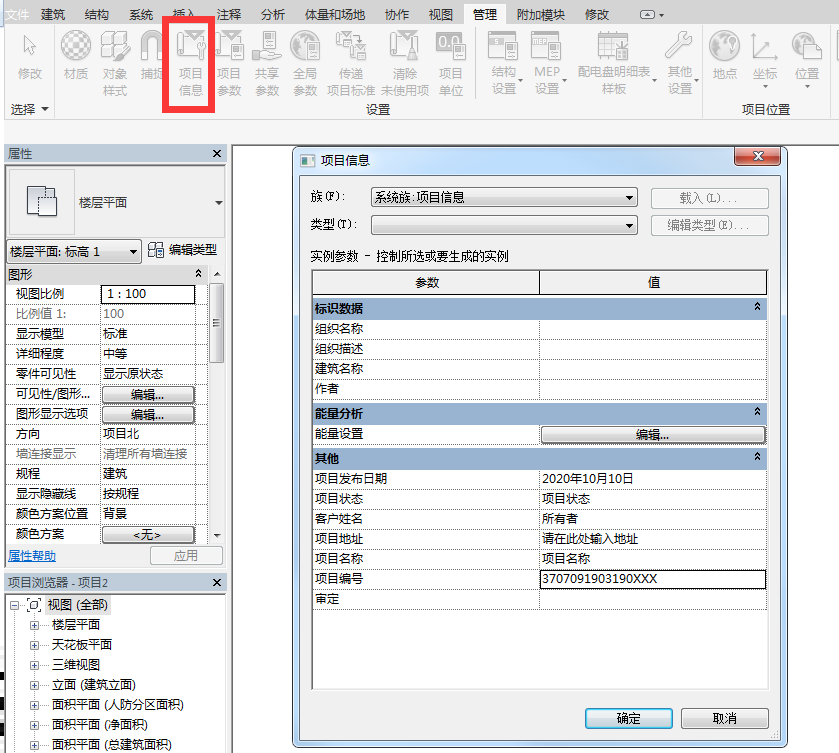Click 取消 in the dialog
839x753 pixels.
click(725, 718)
